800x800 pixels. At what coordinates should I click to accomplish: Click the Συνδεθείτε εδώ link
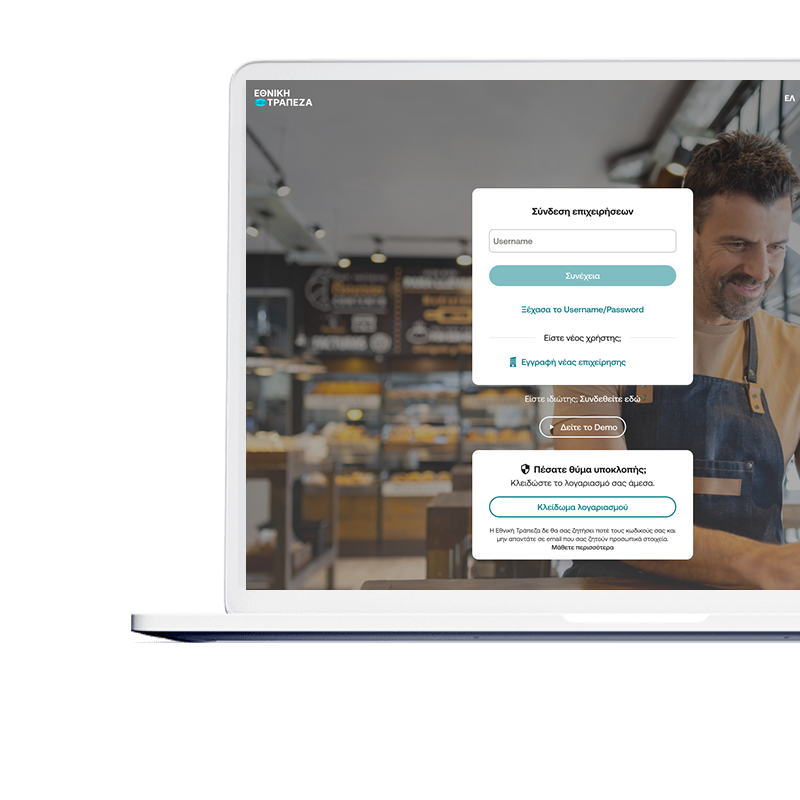(x=610, y=399)
